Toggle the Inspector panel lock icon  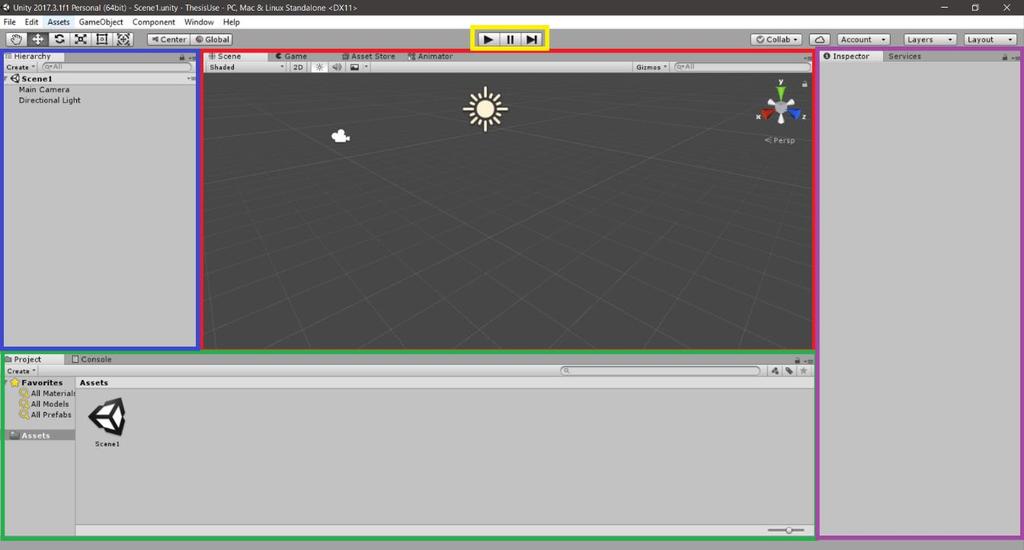coord(1005,57)
